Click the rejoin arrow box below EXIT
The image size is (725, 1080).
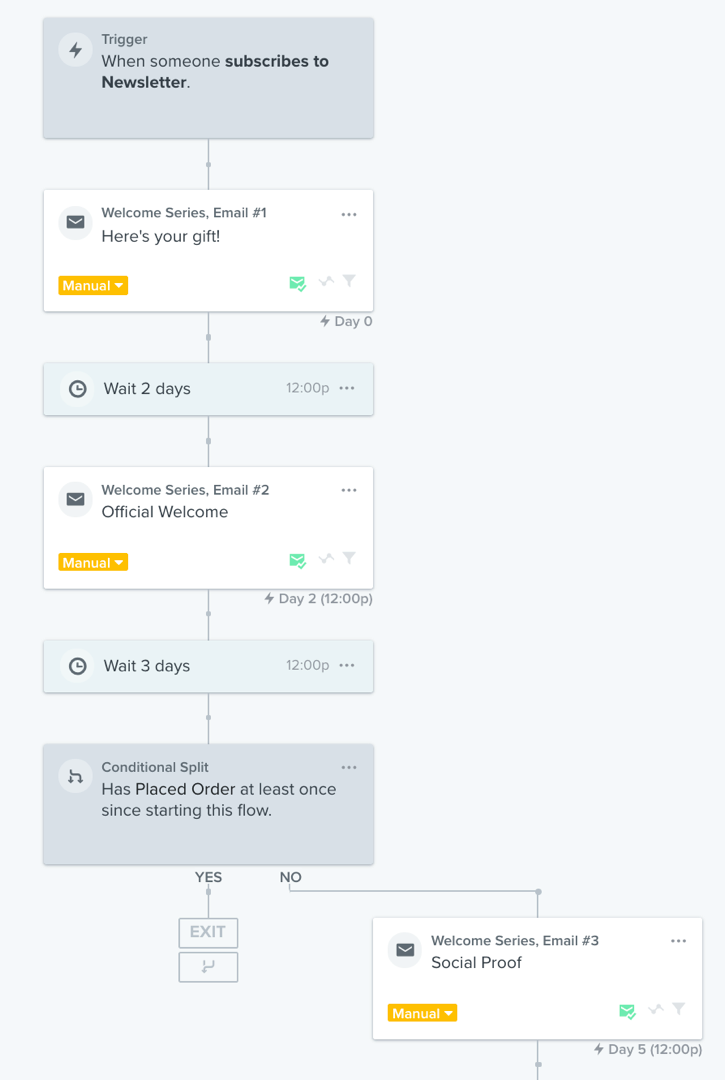pyautogui.click(x=208, y=967)
